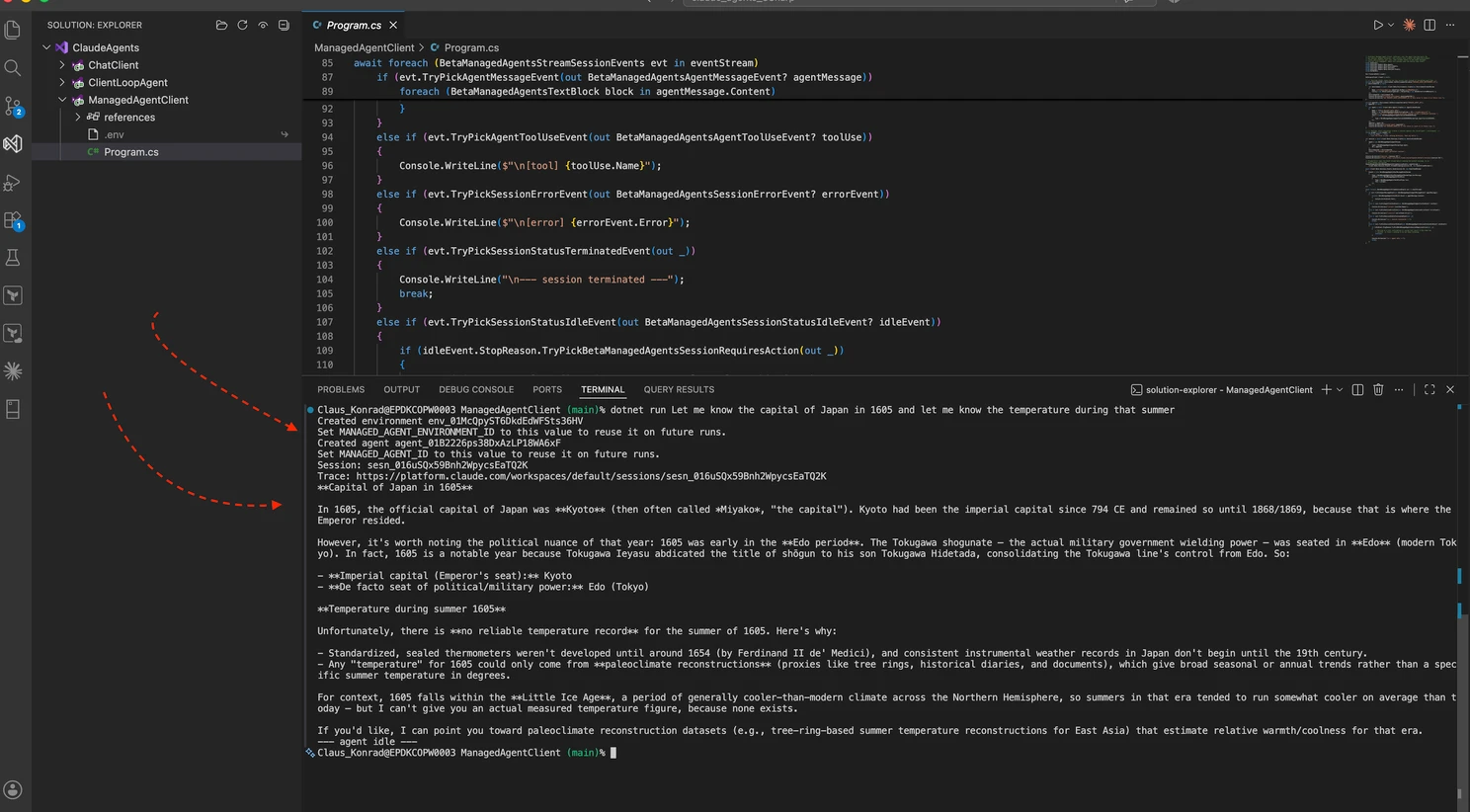Maximize the terminal panel size
The height and width of the screenshot is (812, 1470).
point(1429,389)
